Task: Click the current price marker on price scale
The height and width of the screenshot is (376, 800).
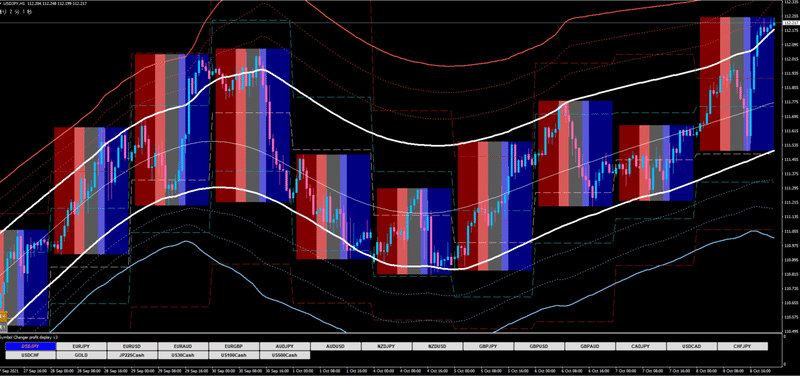Action: pos(791,22)
